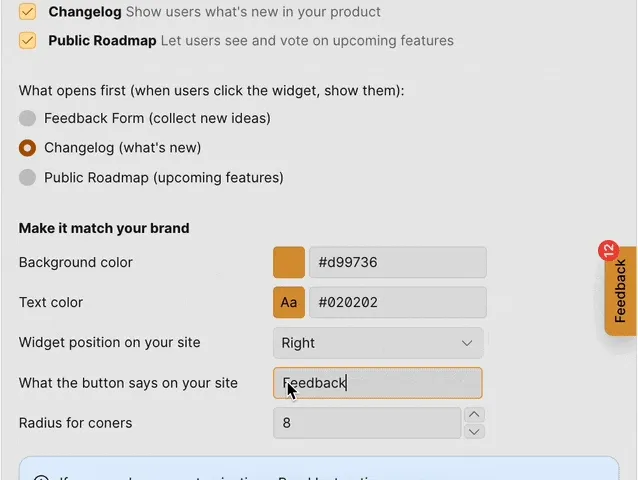Click the text color Aa swatch
The image size is (638, 480).
tap(289, 303)
